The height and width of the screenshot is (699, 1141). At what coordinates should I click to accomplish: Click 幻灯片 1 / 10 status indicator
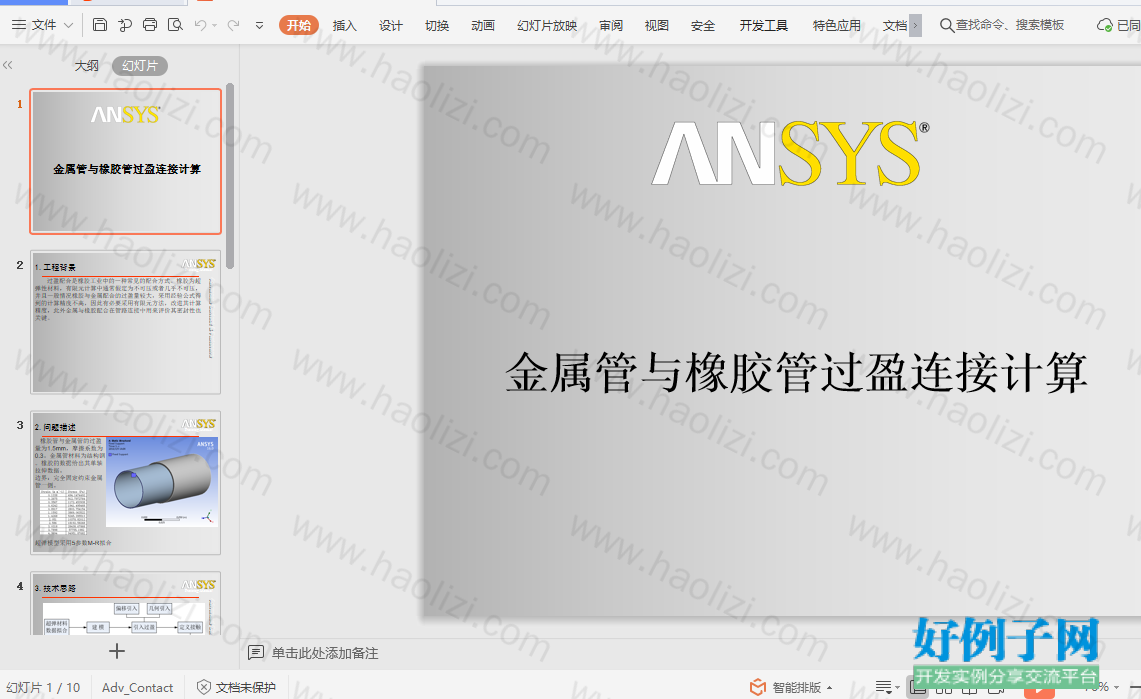(x=43, y=687)
